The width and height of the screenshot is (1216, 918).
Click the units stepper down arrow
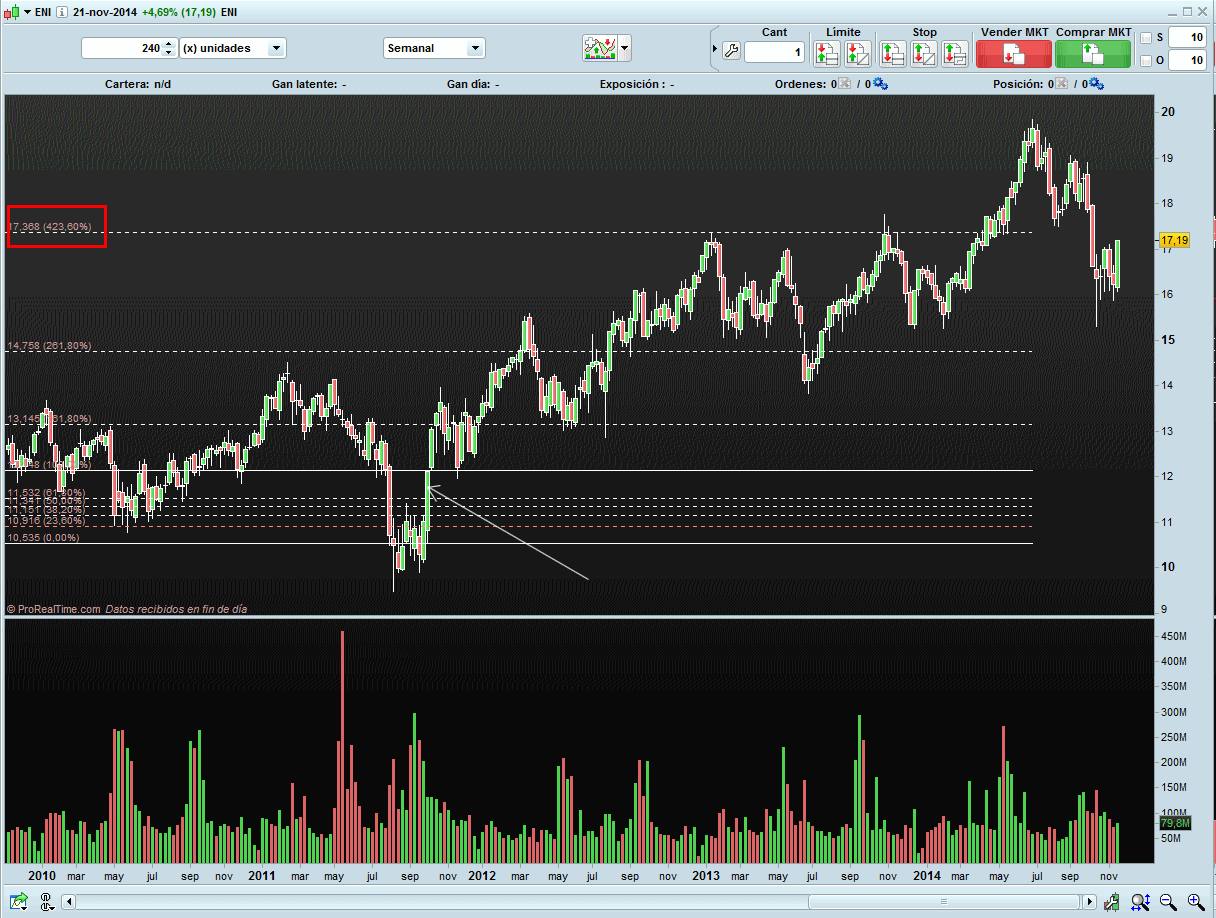click(169, 53)
